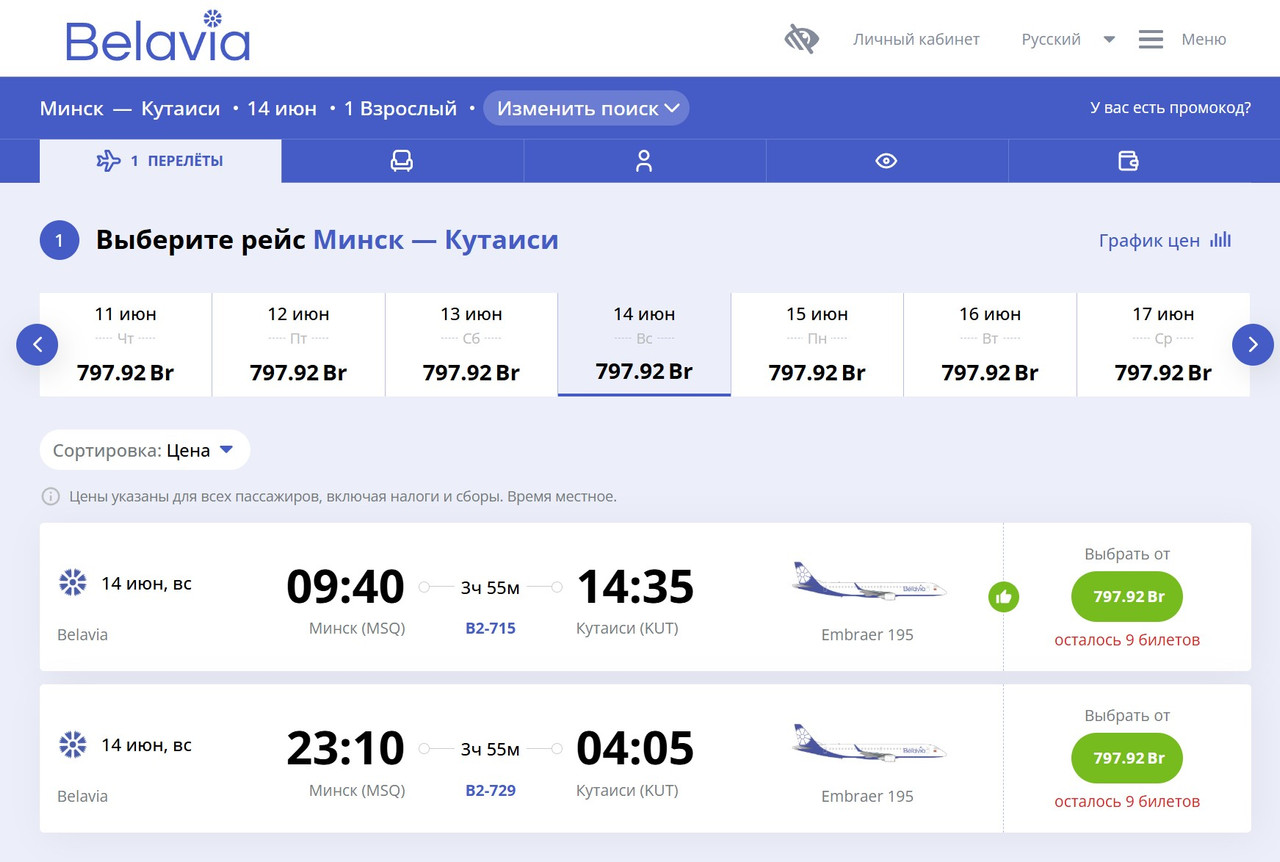Click У вас есть промокод? link
This screenshot has width=1280, height=862.
click(1170, 108)
